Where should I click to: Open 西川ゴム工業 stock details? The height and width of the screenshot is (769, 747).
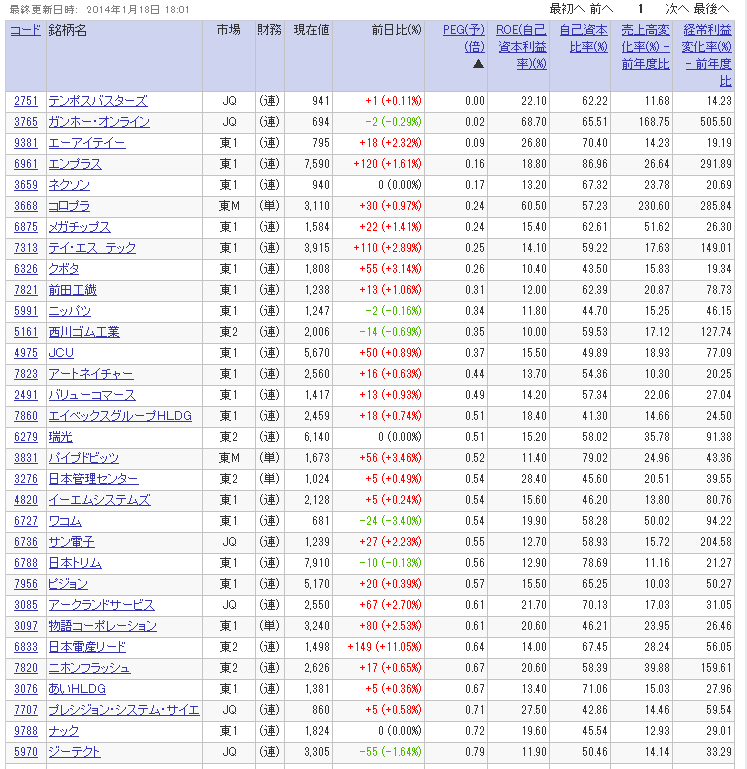(84, 332)
